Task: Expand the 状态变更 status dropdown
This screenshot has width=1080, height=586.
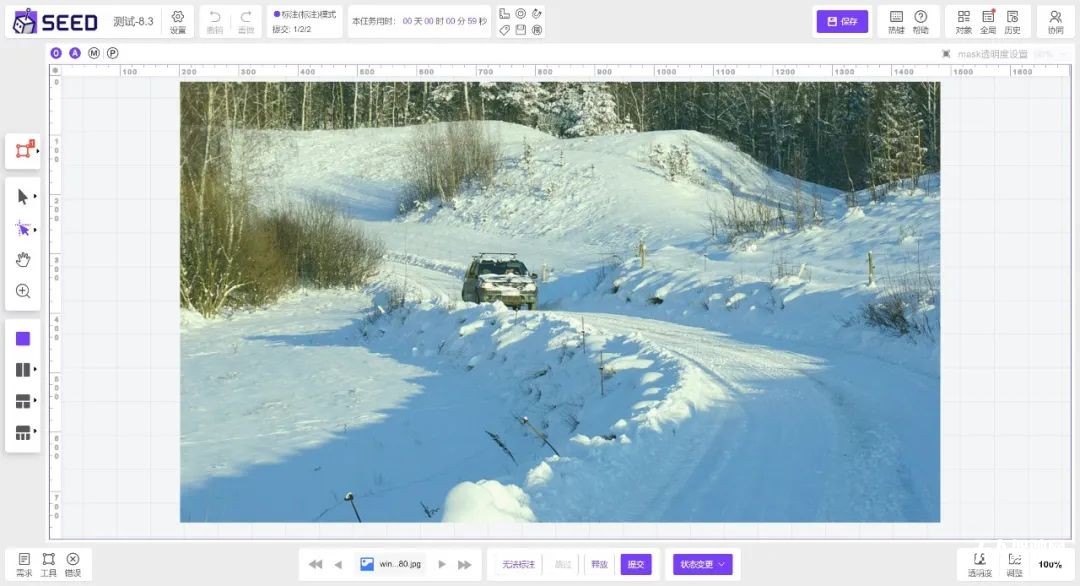Action: (x=702, y=564)
